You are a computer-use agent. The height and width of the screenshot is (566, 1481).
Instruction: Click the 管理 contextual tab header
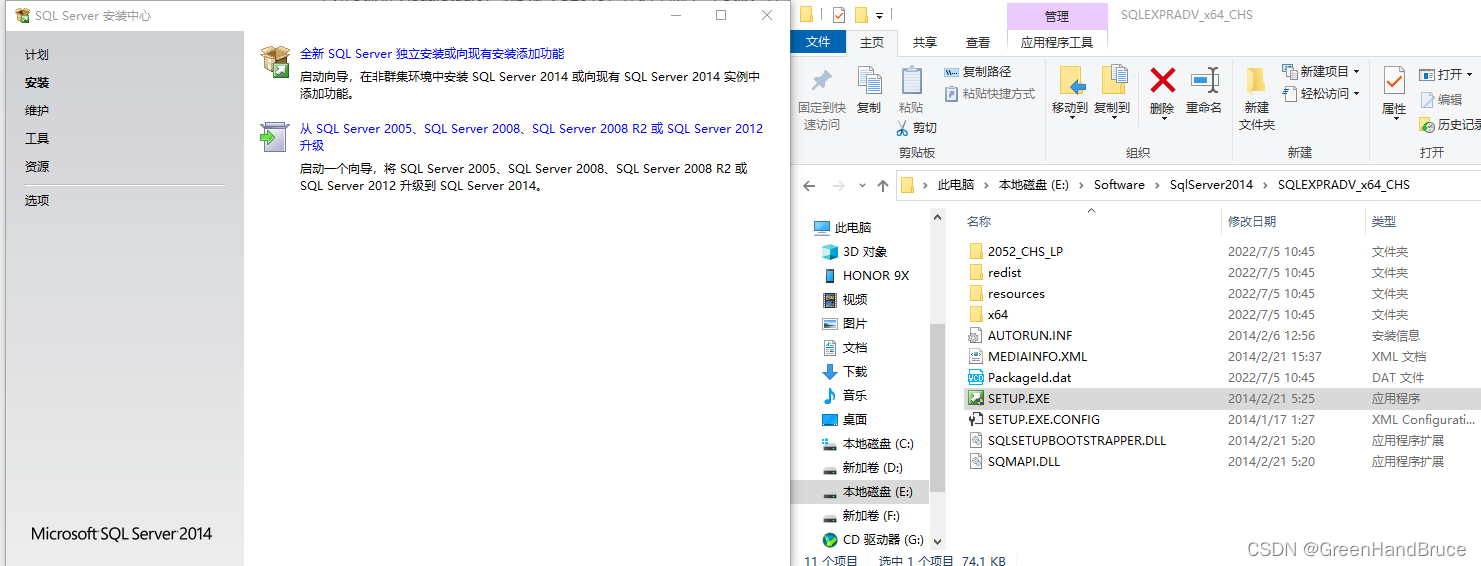tap(1057, 16)
